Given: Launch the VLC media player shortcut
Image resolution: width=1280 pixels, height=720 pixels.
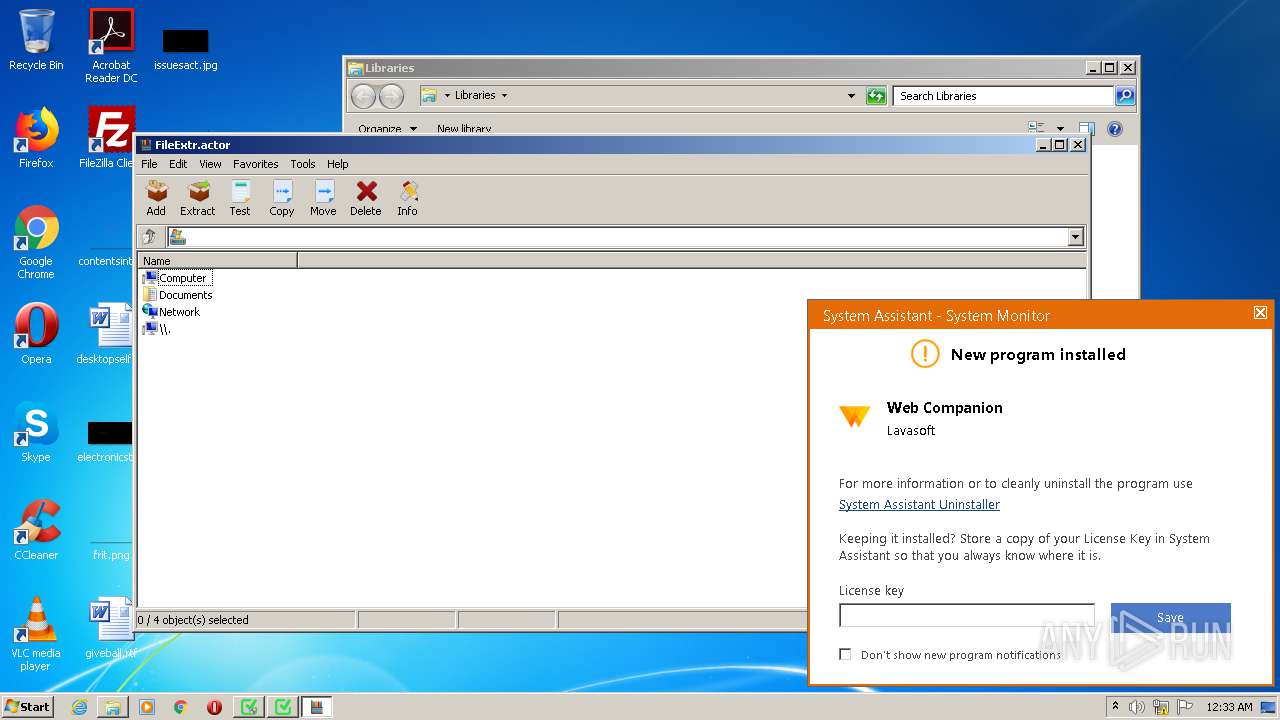Looking at the screenshot, I should point(36,634).
